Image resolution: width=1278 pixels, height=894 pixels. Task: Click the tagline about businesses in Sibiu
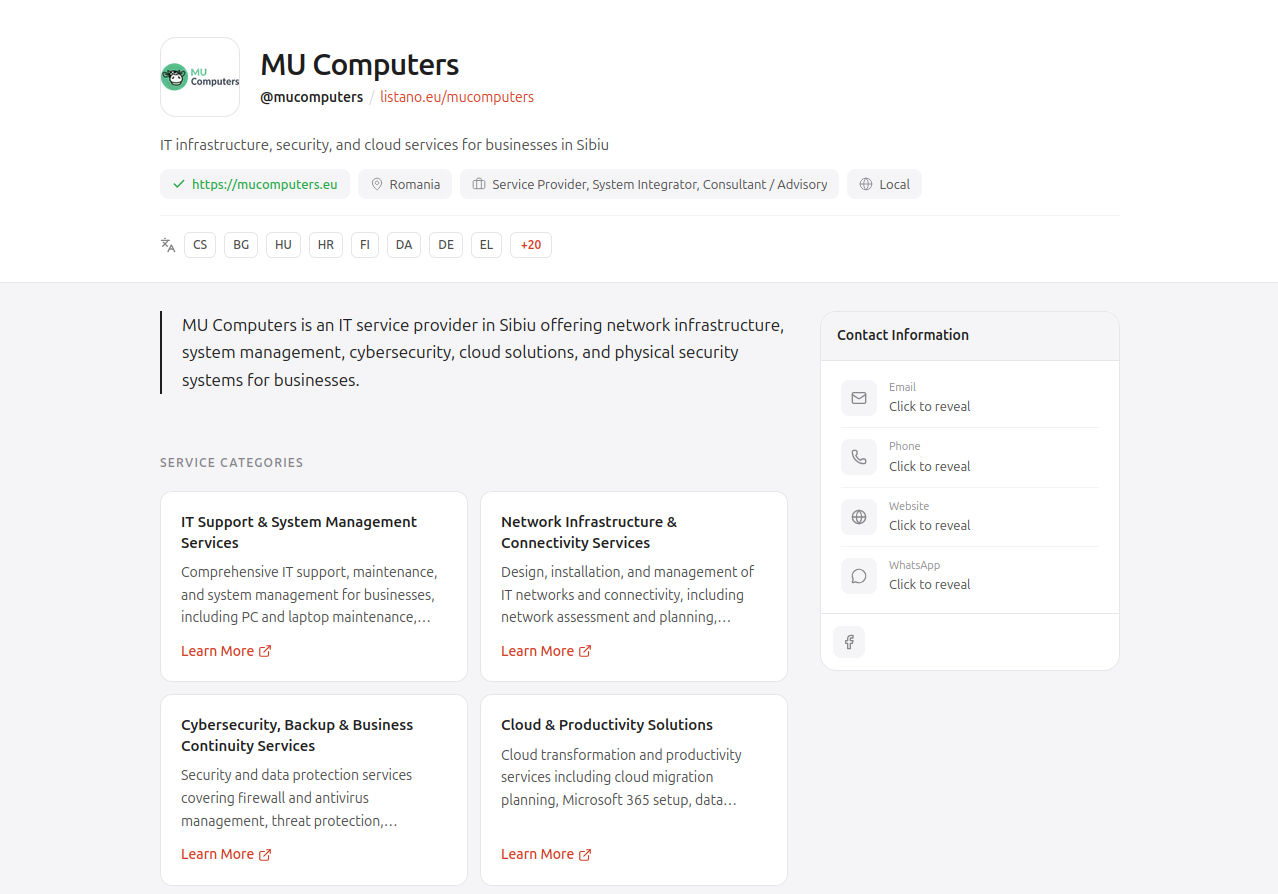point(384,145)
